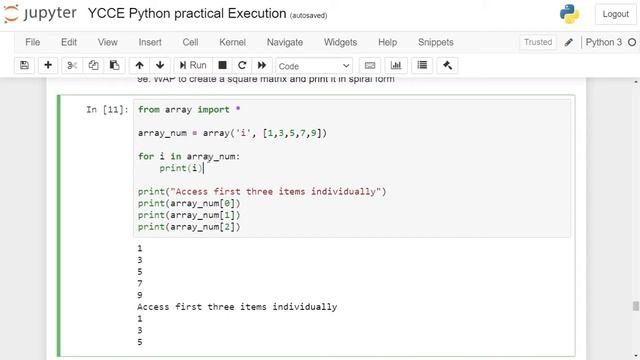Click the print(i) code line

tap(181, 168)
